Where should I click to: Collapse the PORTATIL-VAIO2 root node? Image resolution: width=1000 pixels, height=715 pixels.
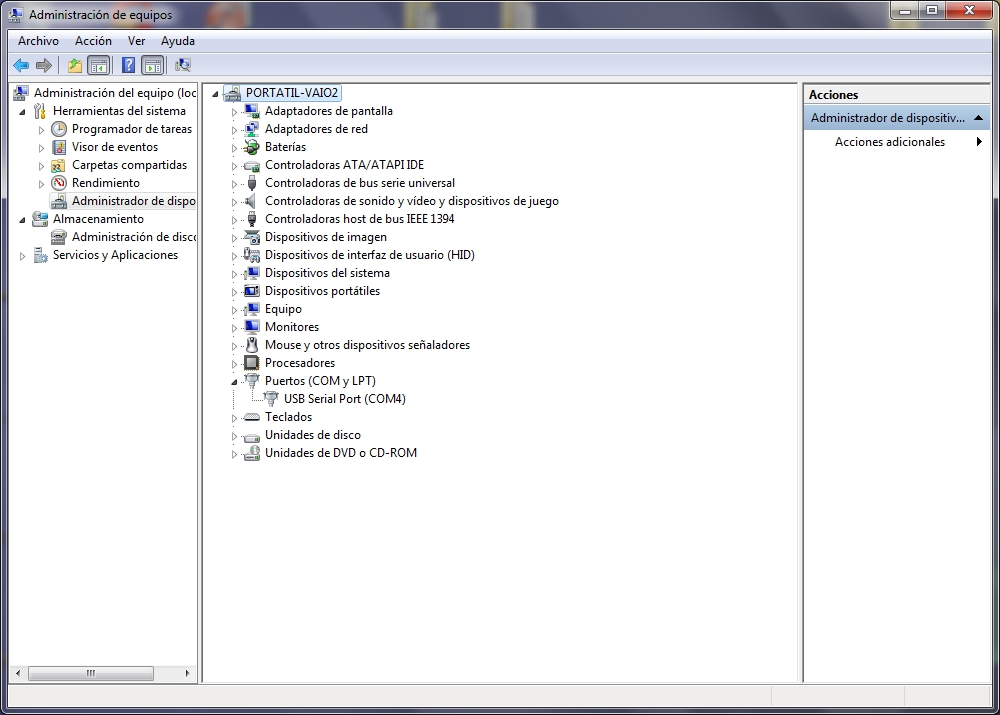[x=216, y=94]
